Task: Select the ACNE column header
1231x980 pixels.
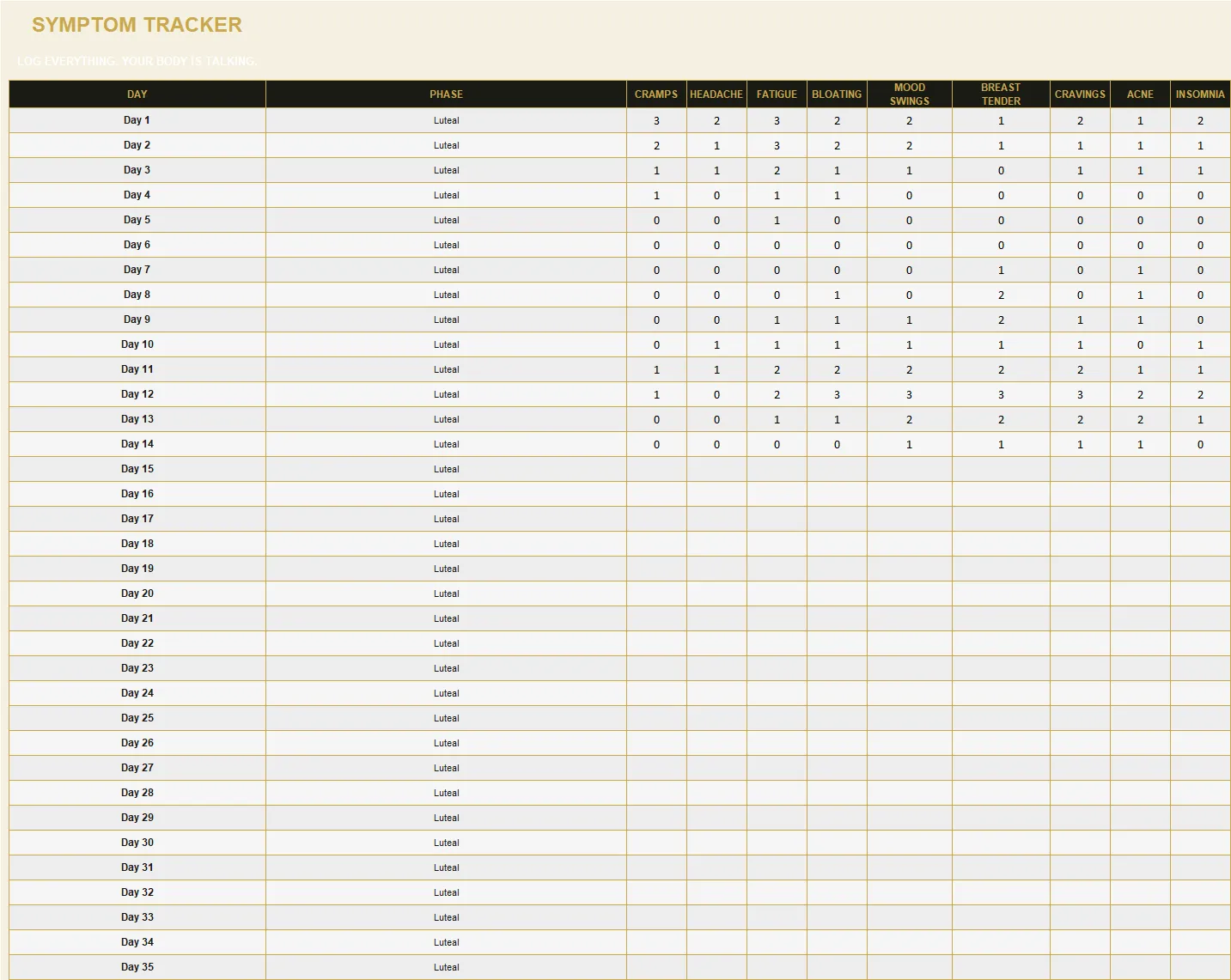Action: coord(1140,94)
